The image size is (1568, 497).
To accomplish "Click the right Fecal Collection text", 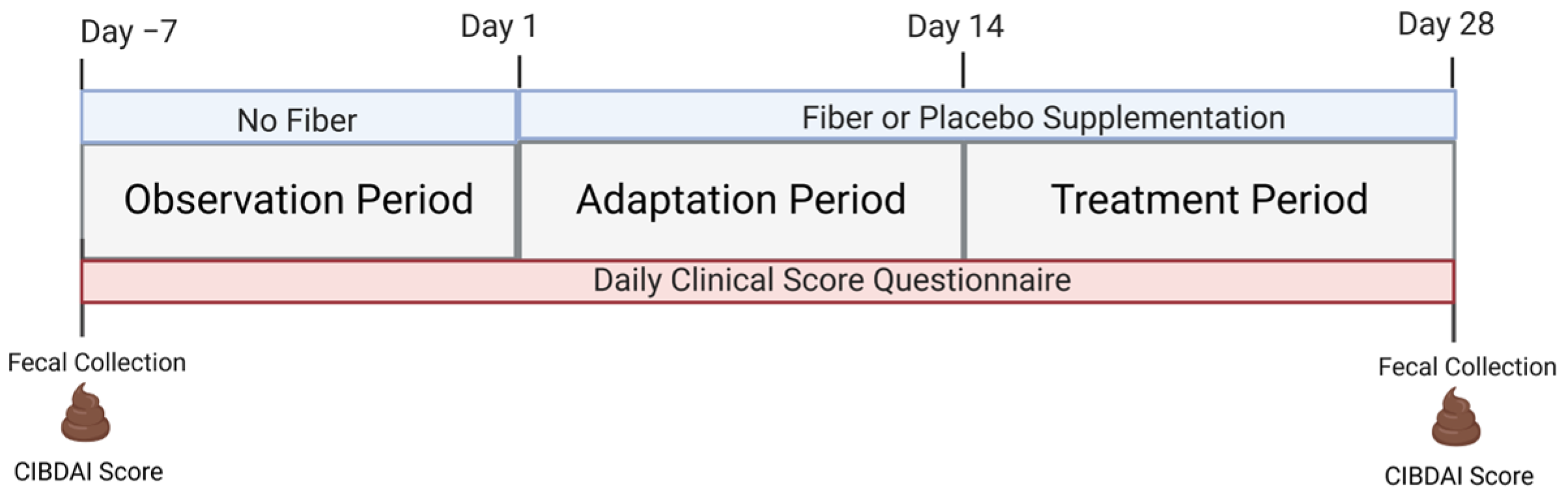I will [x=1466, y=367].
